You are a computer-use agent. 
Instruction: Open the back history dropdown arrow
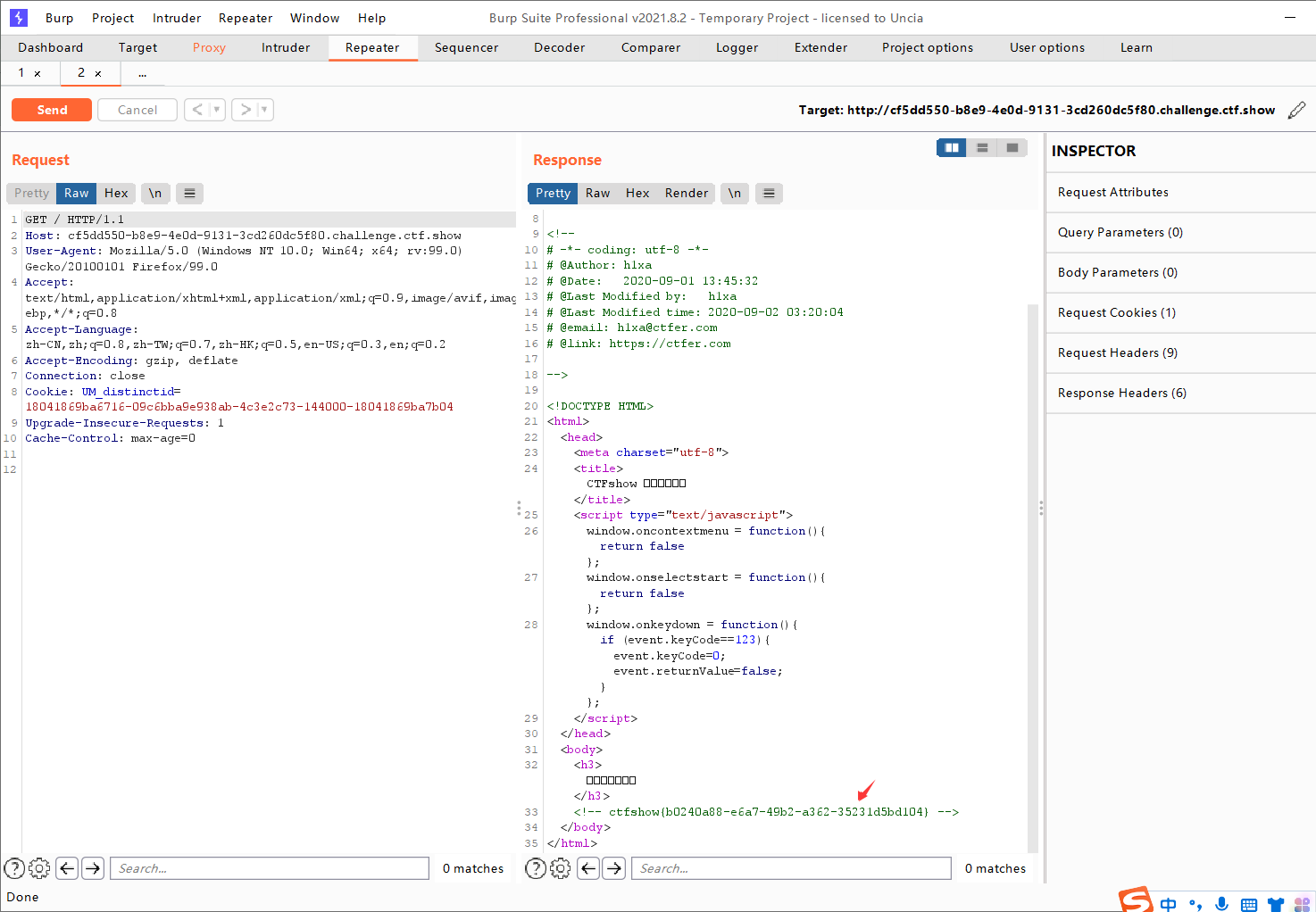(217, 110)
